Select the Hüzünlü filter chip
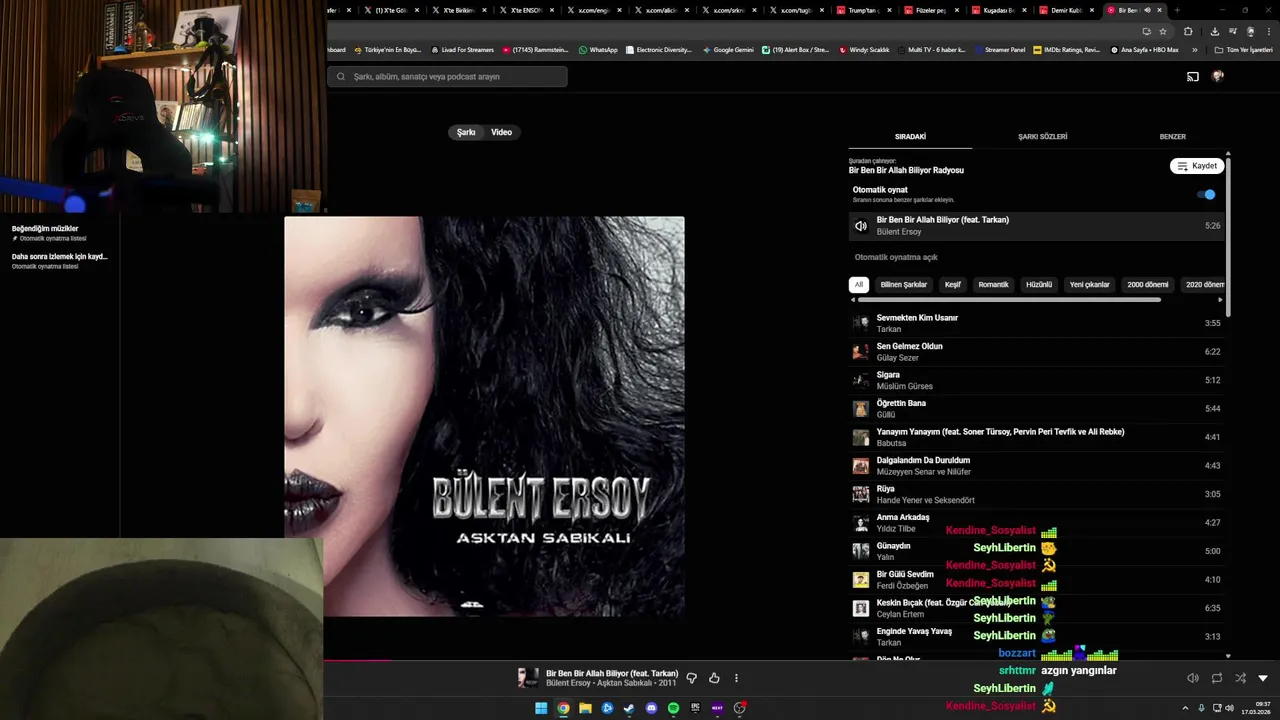The height and width of the screenshot is (720, 1280). (1039, 285)
